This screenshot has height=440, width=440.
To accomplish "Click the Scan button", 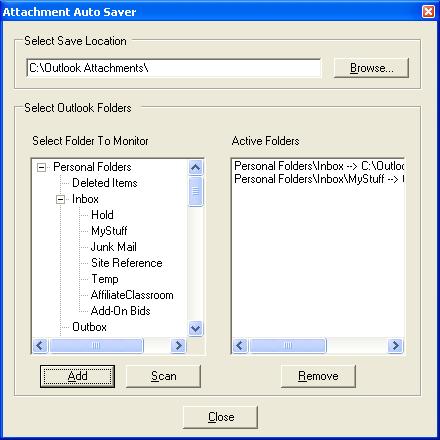I will [163, 376].
